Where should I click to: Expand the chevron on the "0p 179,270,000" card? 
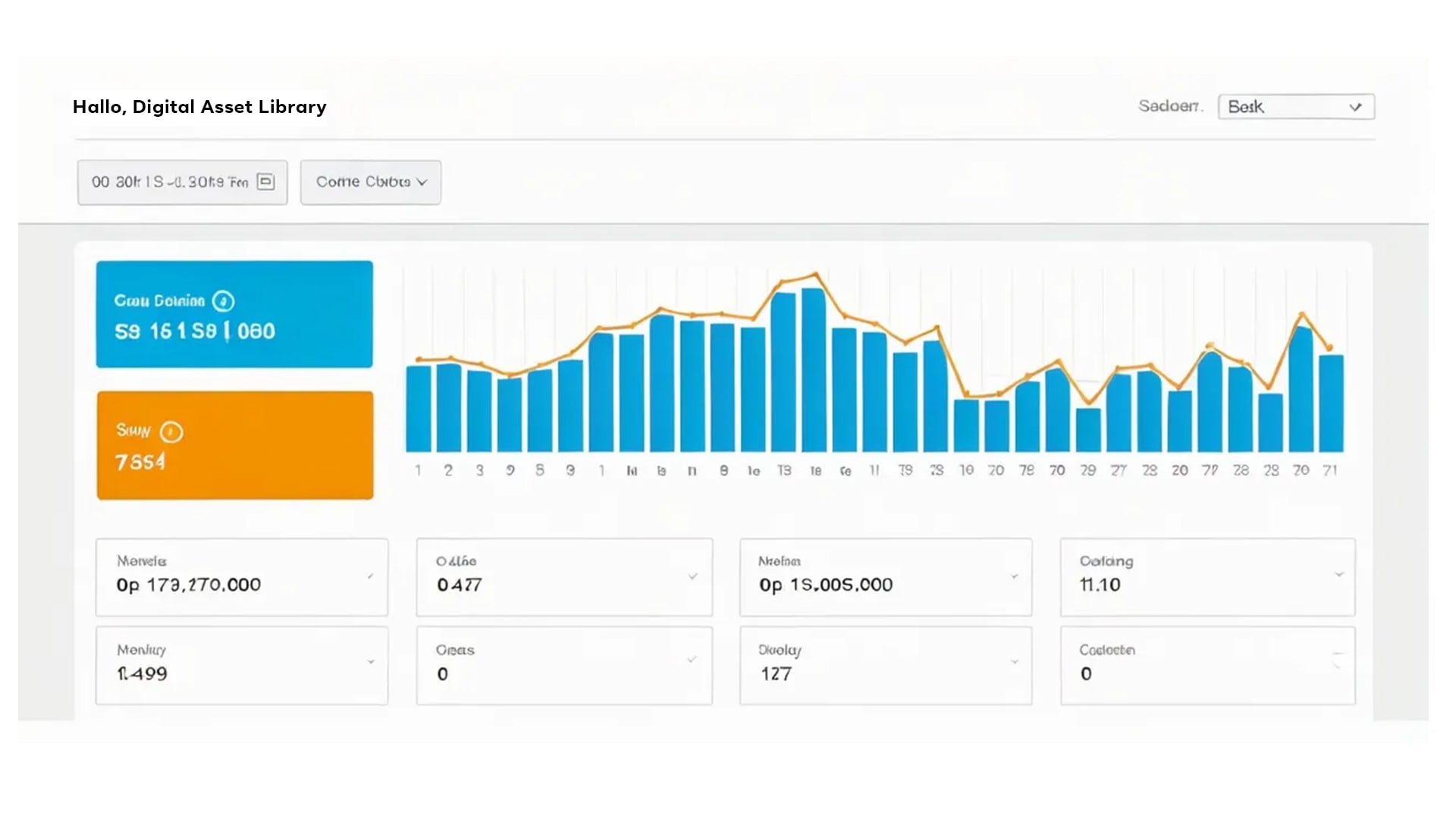click(370, 576)
